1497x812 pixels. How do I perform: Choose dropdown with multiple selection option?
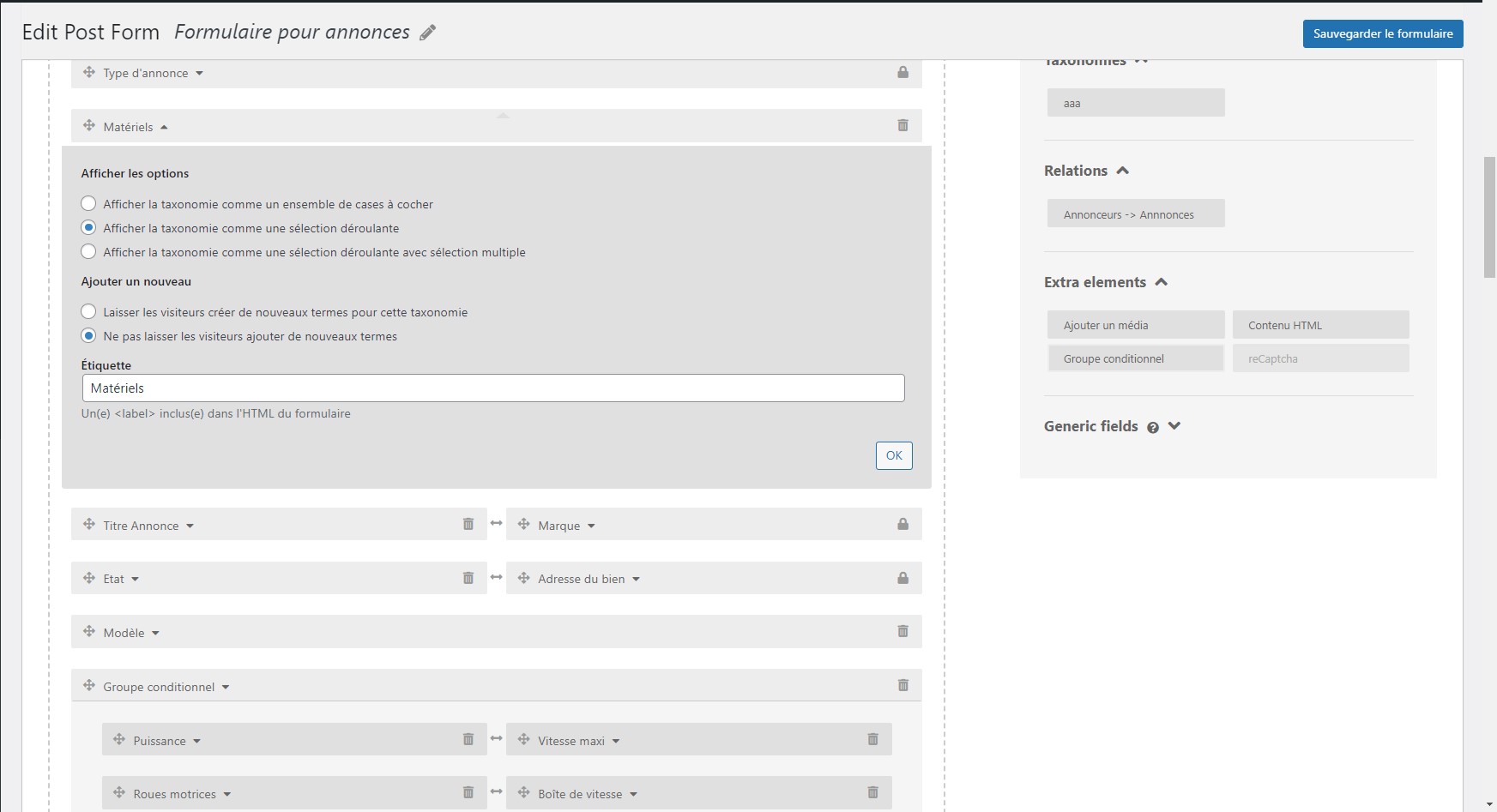(88, 252)
